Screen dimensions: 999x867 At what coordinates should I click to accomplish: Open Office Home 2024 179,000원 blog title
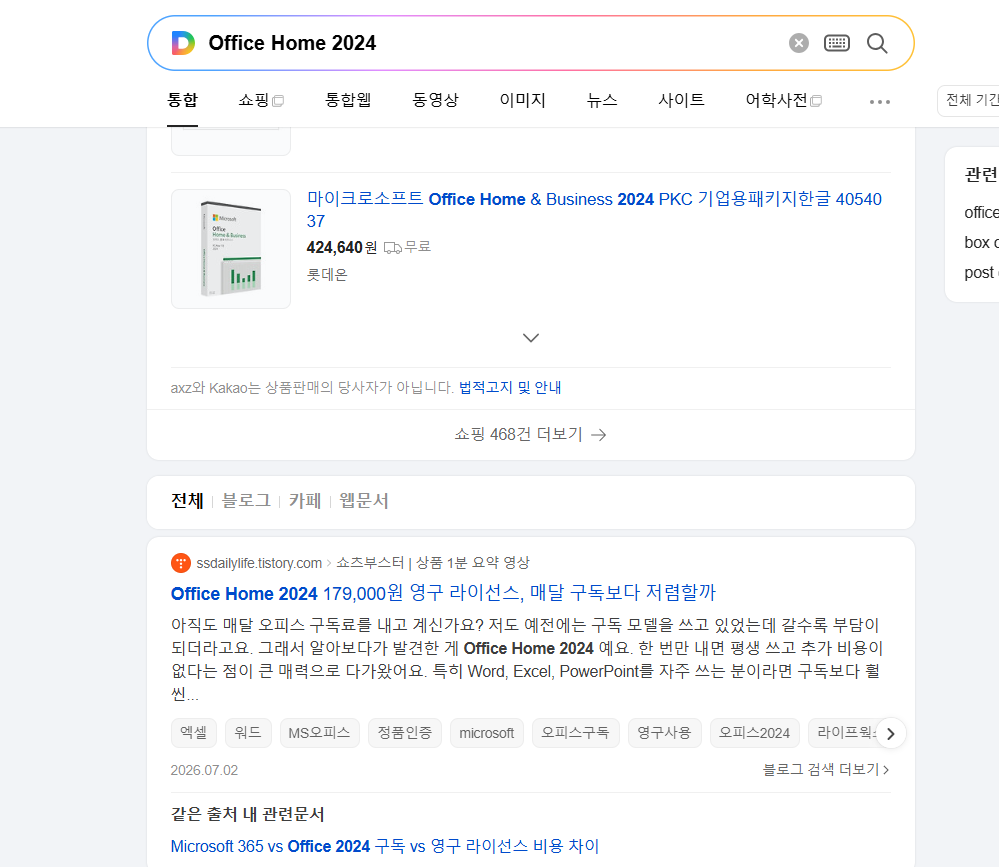click(x=443, y=593)
